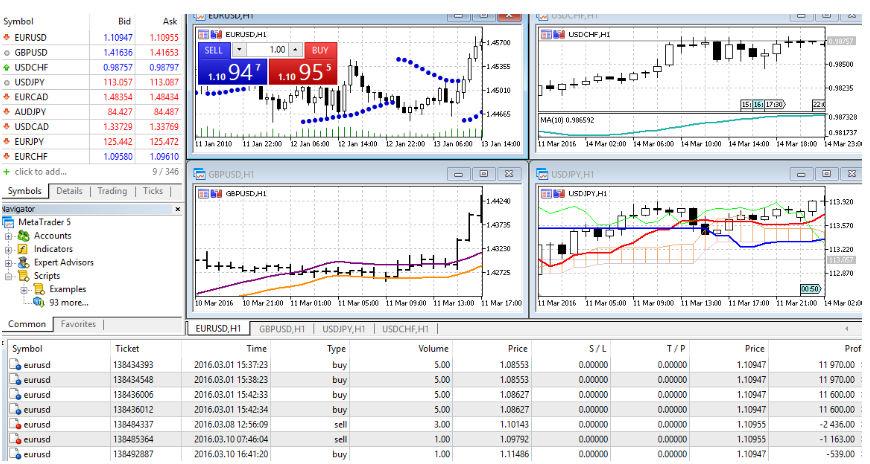The image size is (870, 464).
Task: Click the red 1.10 95 buy price panel
Action: tap(303, 72)
